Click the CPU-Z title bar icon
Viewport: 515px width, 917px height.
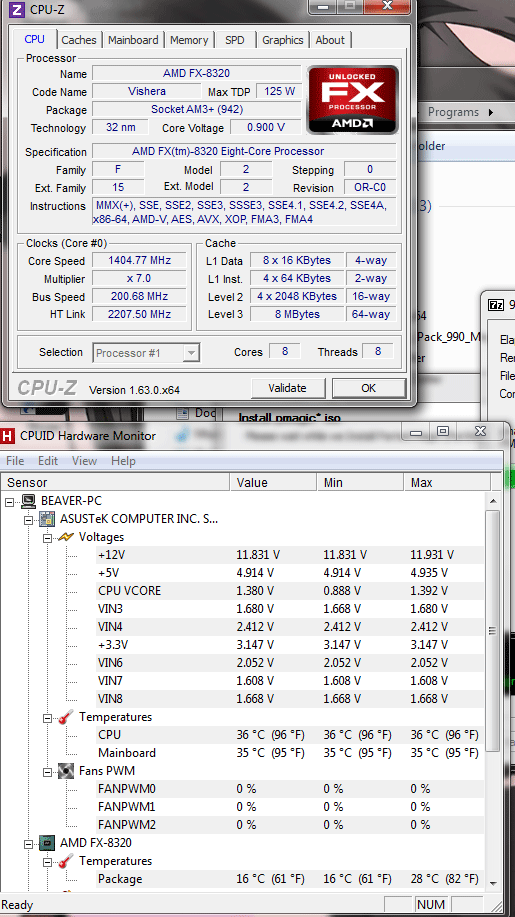pos(18,8)
